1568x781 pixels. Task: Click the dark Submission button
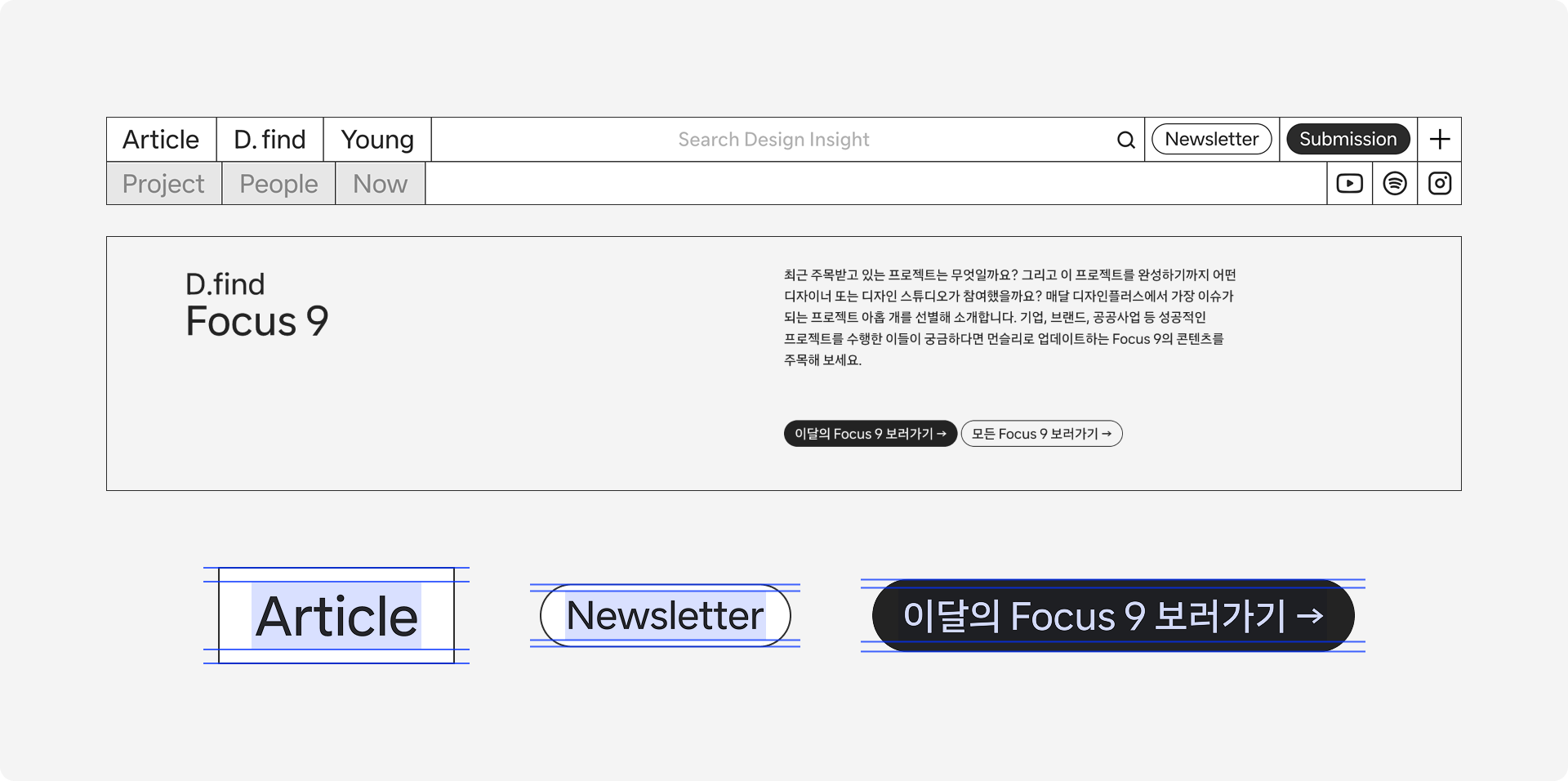point(1348,139)
